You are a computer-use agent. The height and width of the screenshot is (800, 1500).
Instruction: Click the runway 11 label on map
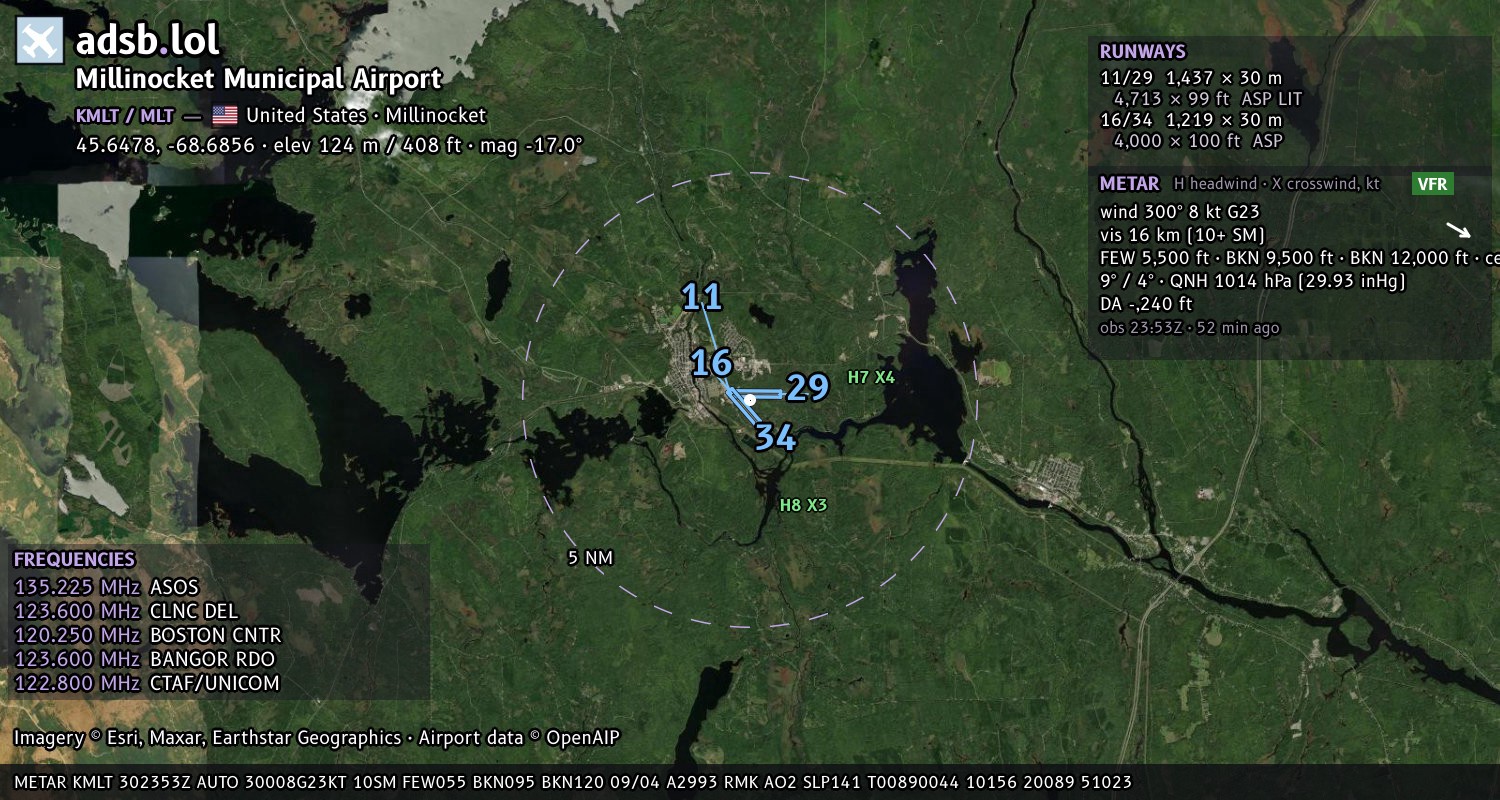tap(702, 297)
